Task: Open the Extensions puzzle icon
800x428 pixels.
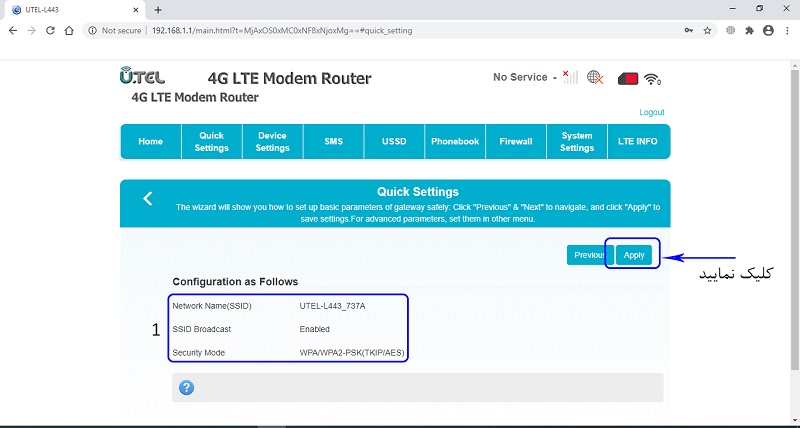Action: [x=749, y=31]
